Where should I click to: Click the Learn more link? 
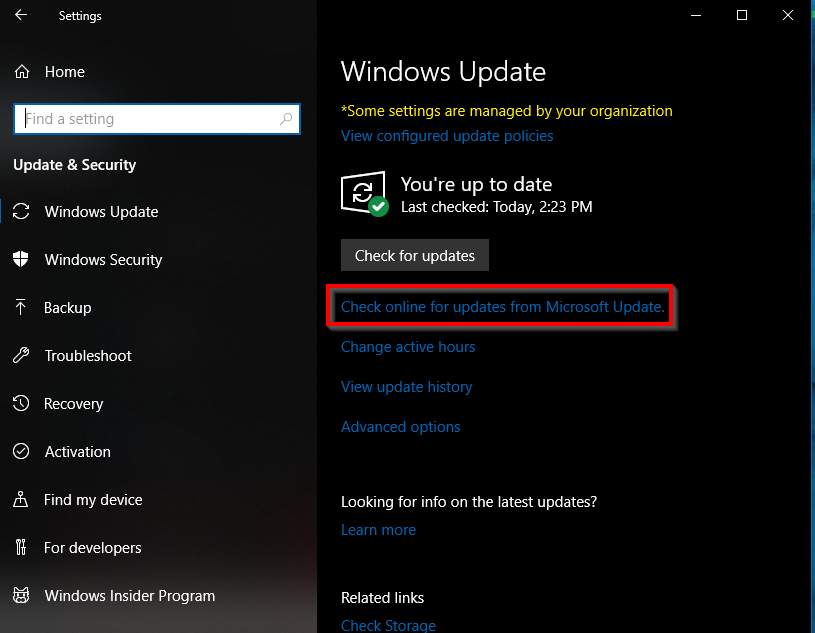click(x=378, y=530)
